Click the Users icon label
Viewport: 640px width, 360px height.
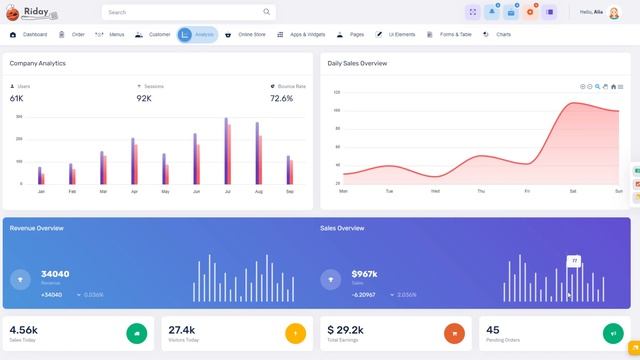(x=20, y=87)
